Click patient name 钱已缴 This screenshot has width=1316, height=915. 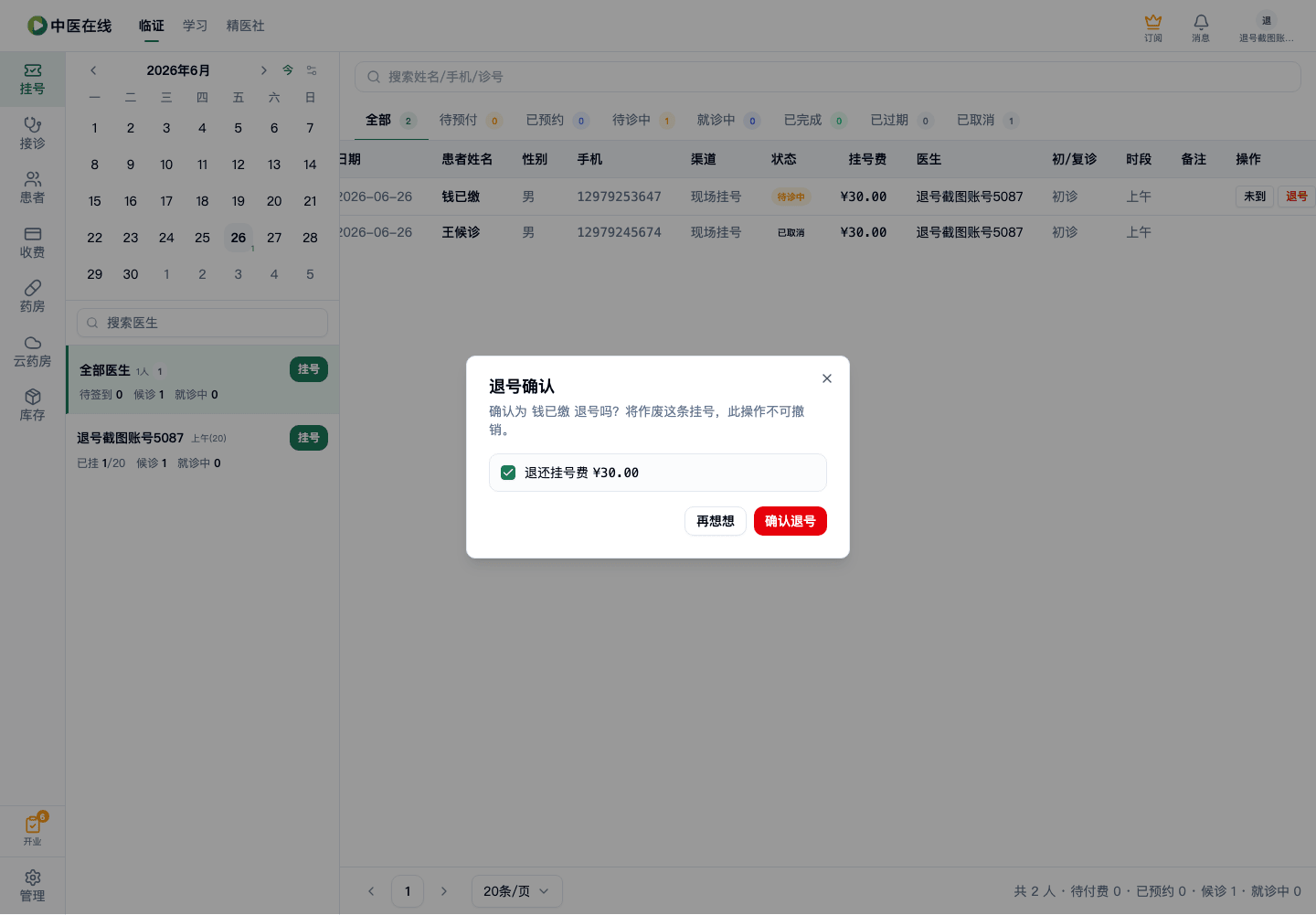(x=461, y=197)
